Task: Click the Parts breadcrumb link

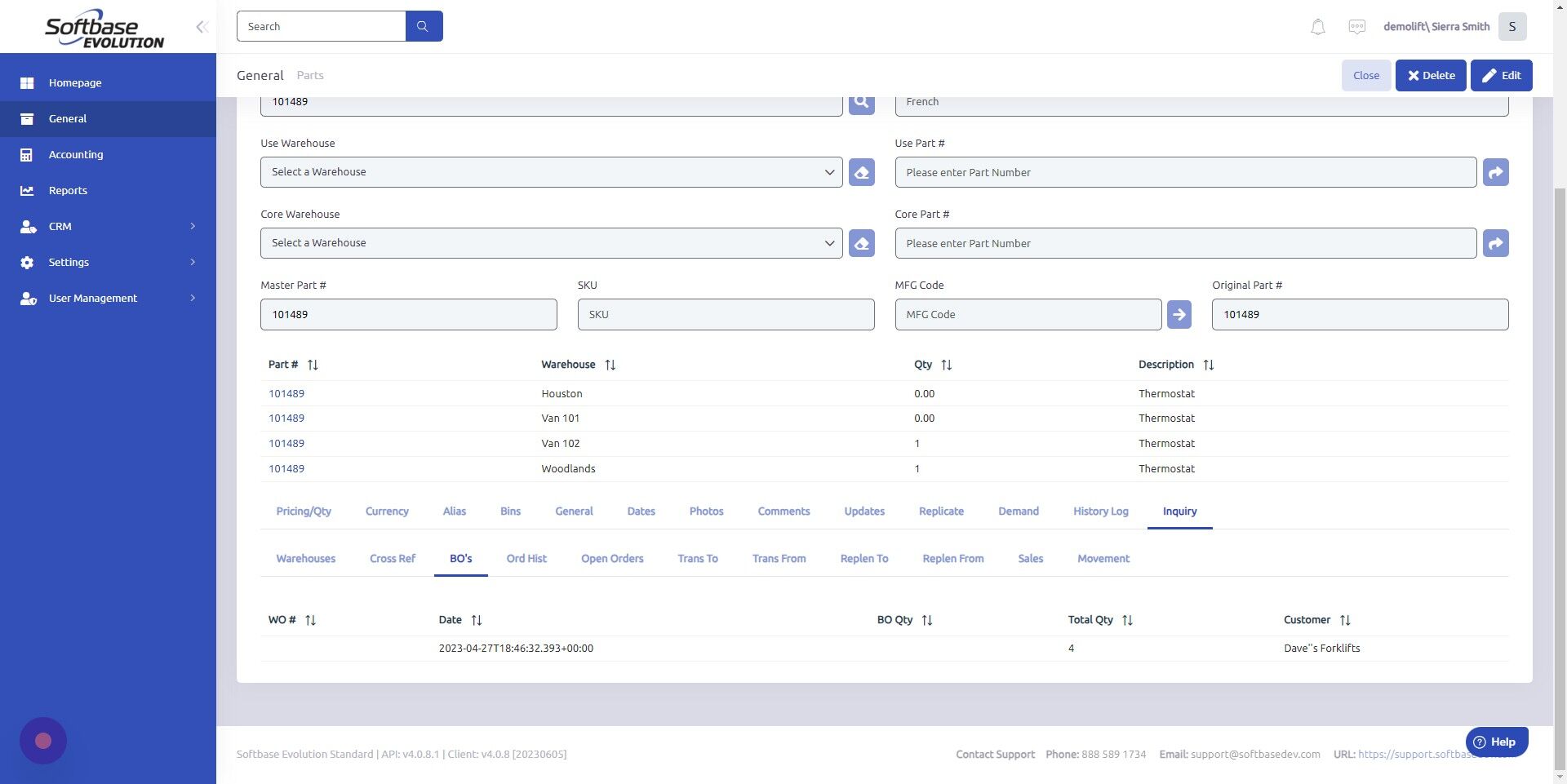Action: pyautogui.click(x=310, y=75)
